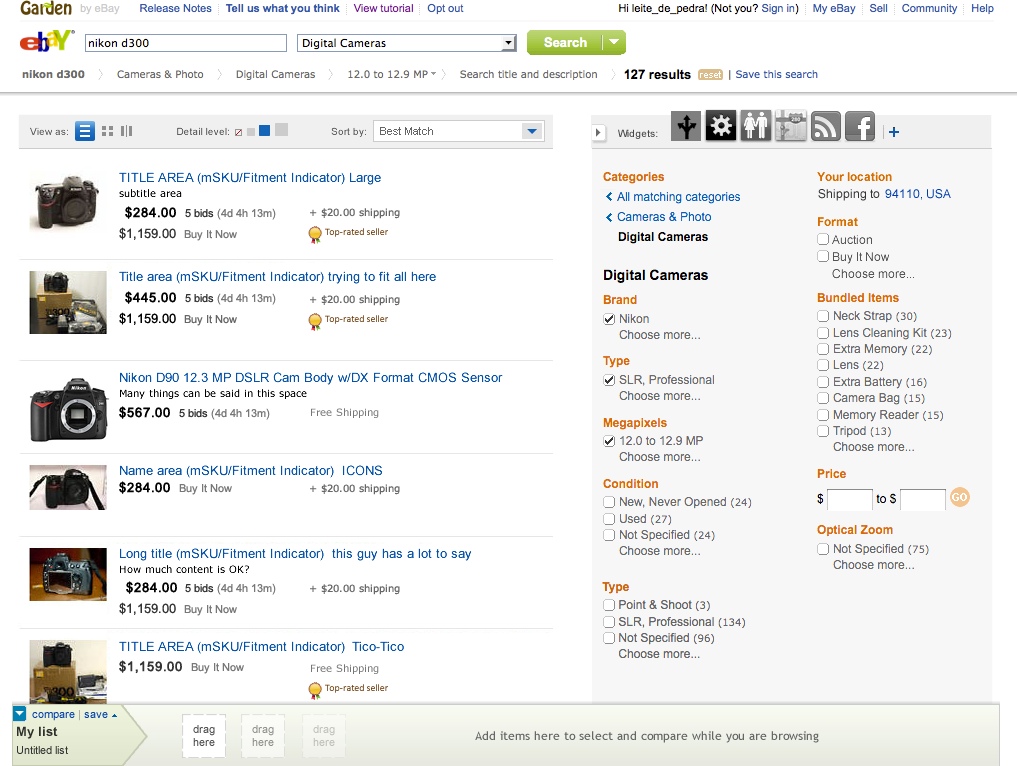Click Top-rated seller badge on Tico-Tico listing

click(x=348, y=689)
